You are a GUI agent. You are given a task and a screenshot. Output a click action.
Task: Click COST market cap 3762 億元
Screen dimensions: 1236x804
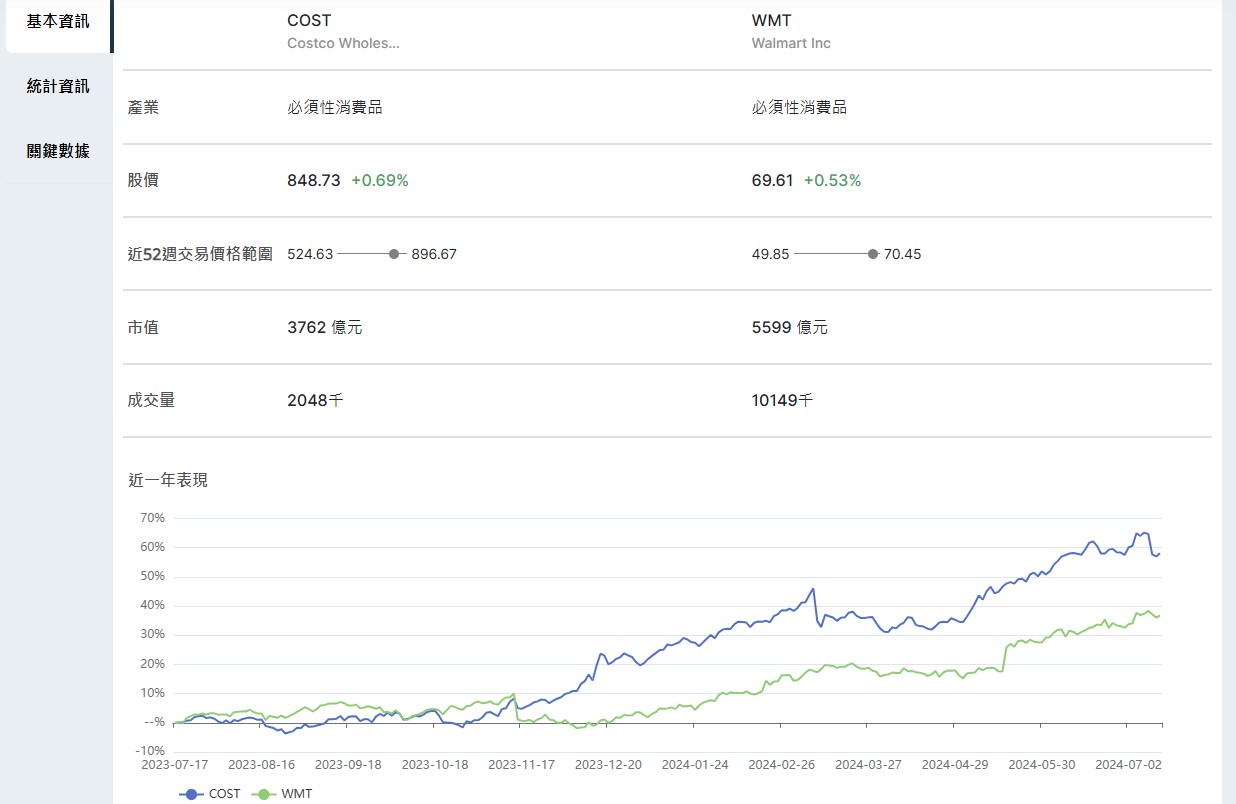(325, 327)
